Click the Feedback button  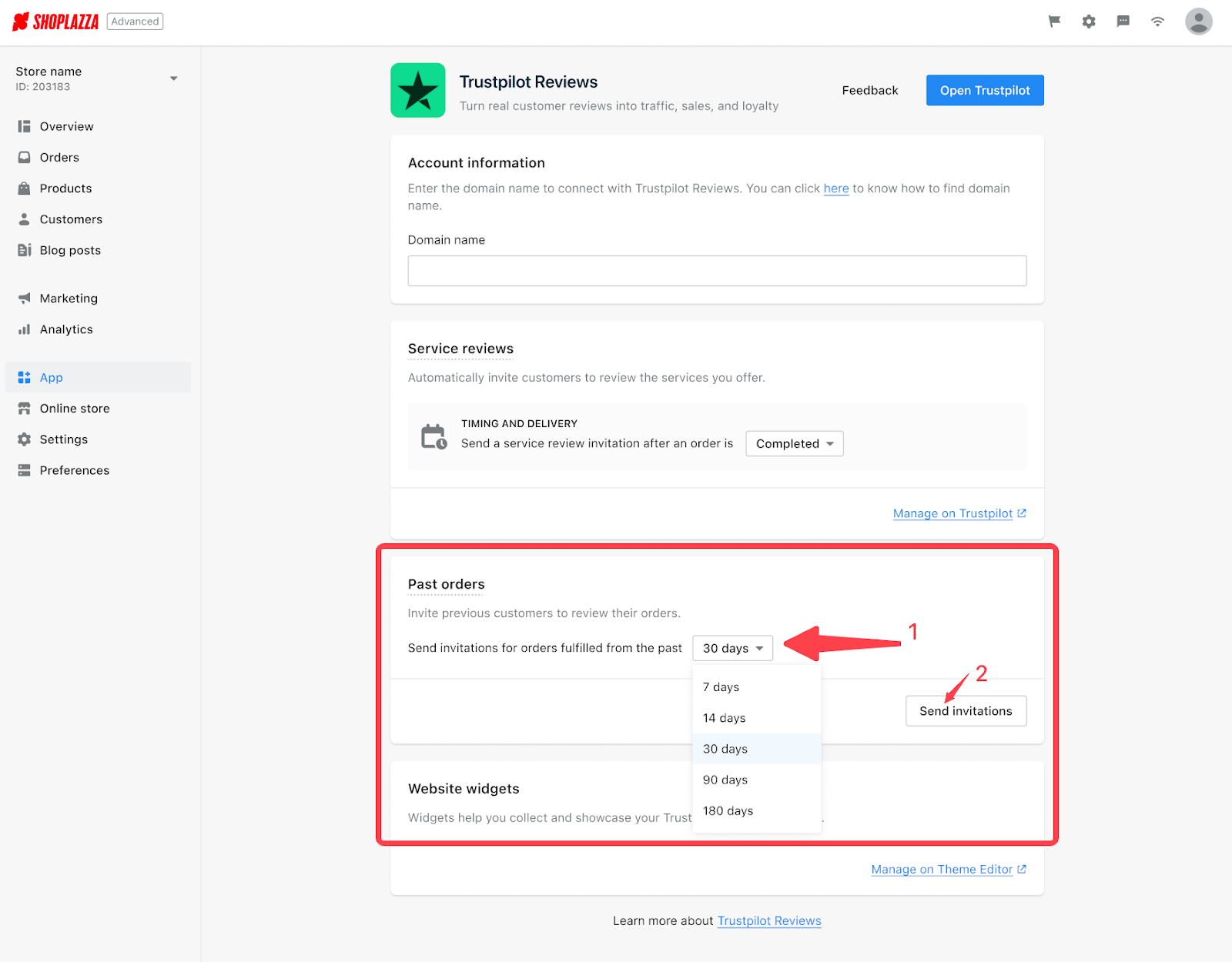pos(870,90)
